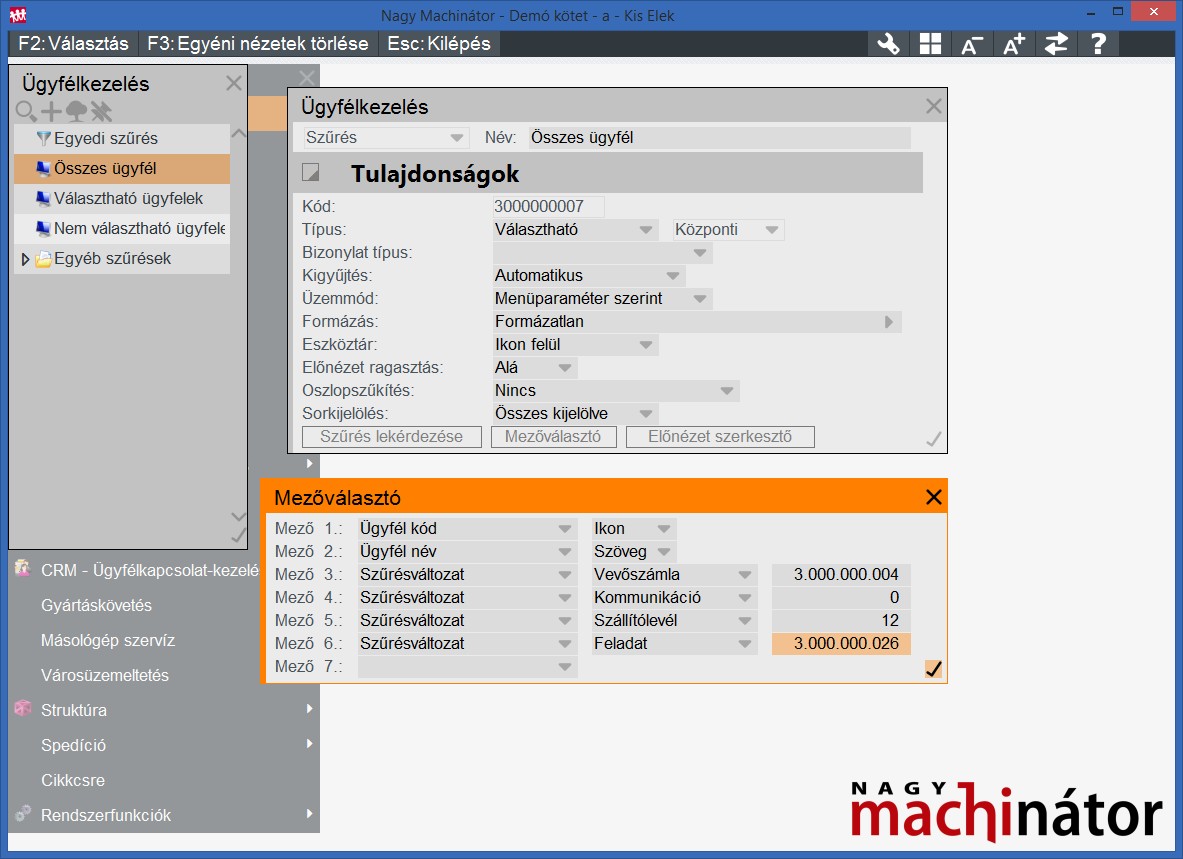Close the left Ügyfélkezelés list panel
The width and height of the screenshot is (1183, 859).
pyautogui.click(x=234, y=83)
